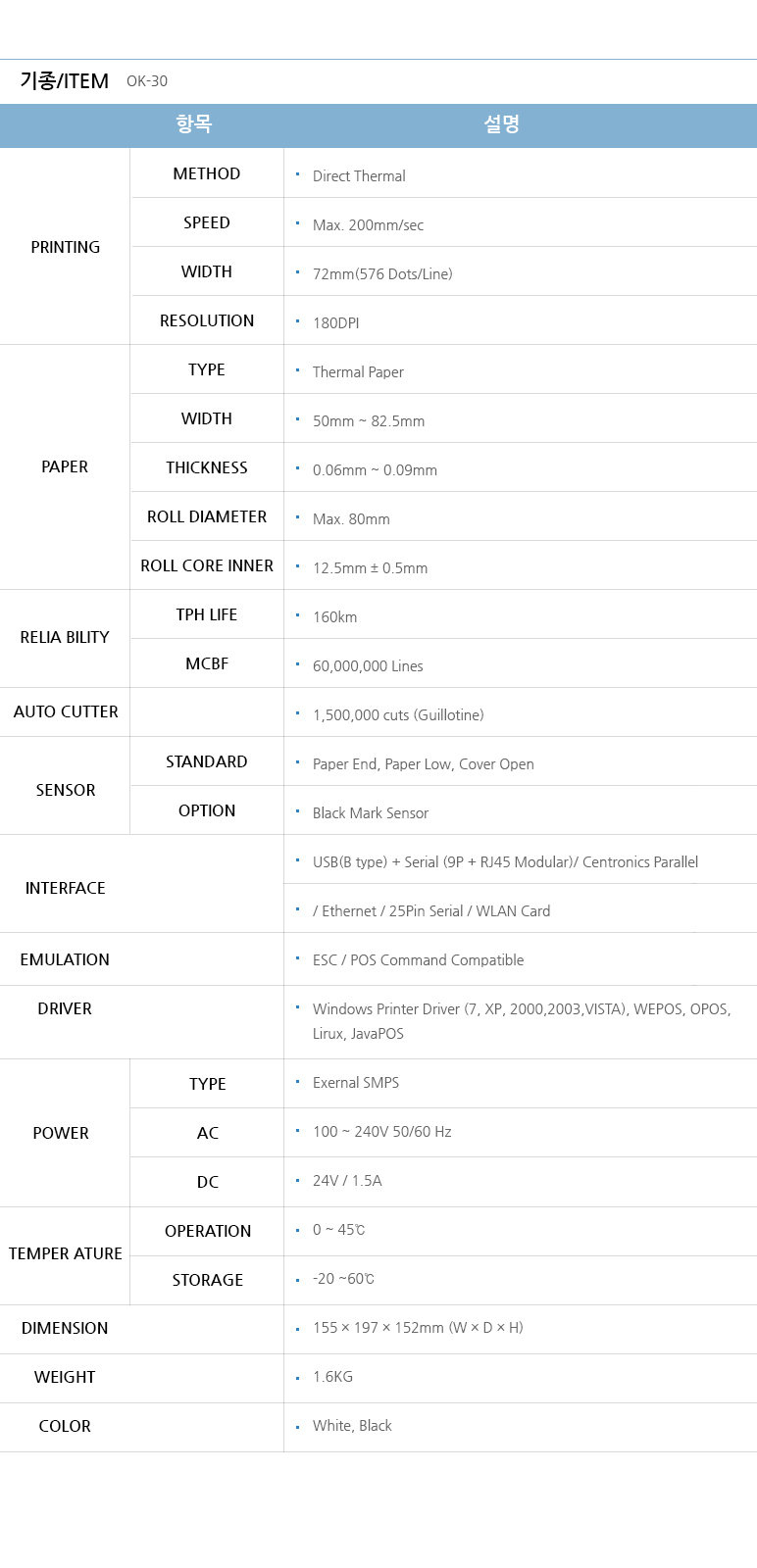Click the RESOLUTION row label
This screenshot has height=1568, width=757.
(x=207, y=320)
